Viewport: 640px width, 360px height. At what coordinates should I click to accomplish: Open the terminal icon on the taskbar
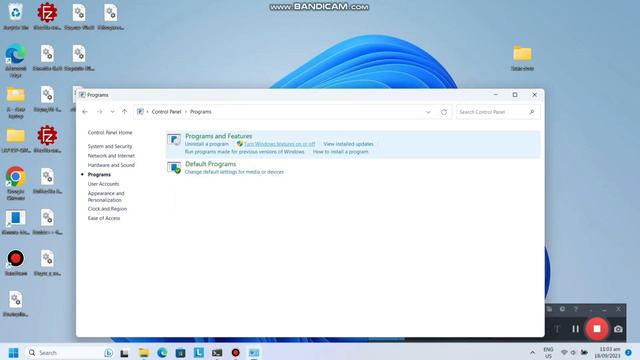click(x=217, y=353)
